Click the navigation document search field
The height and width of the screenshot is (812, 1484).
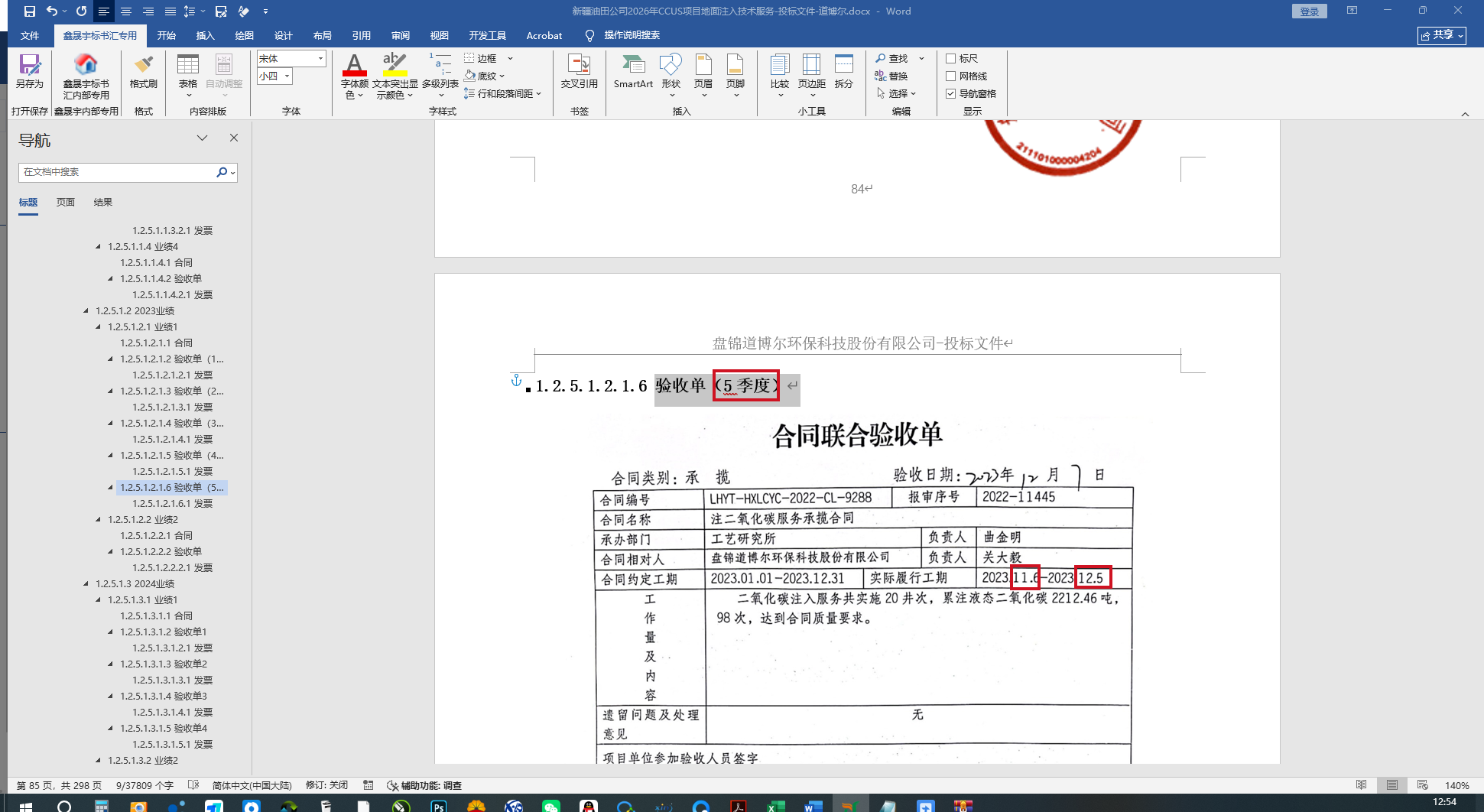click(x=118, y=172)
